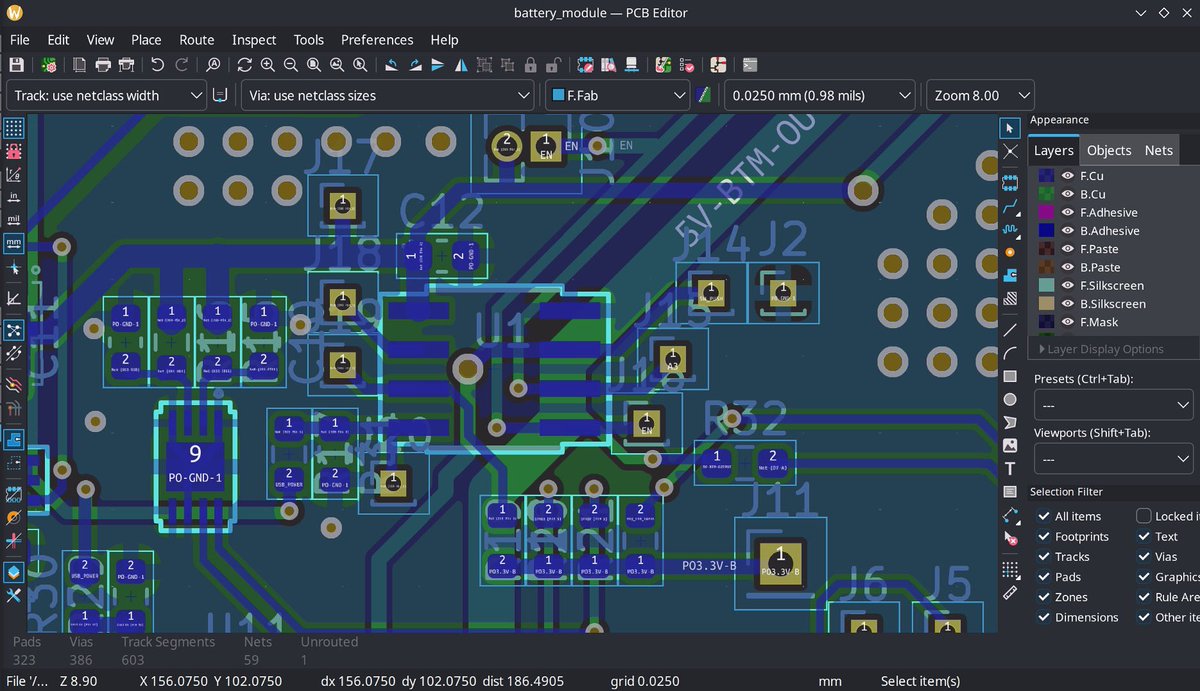1200x691 pixels.
Task: Switch to the Objects tab
Action: tap(1109, 150)
